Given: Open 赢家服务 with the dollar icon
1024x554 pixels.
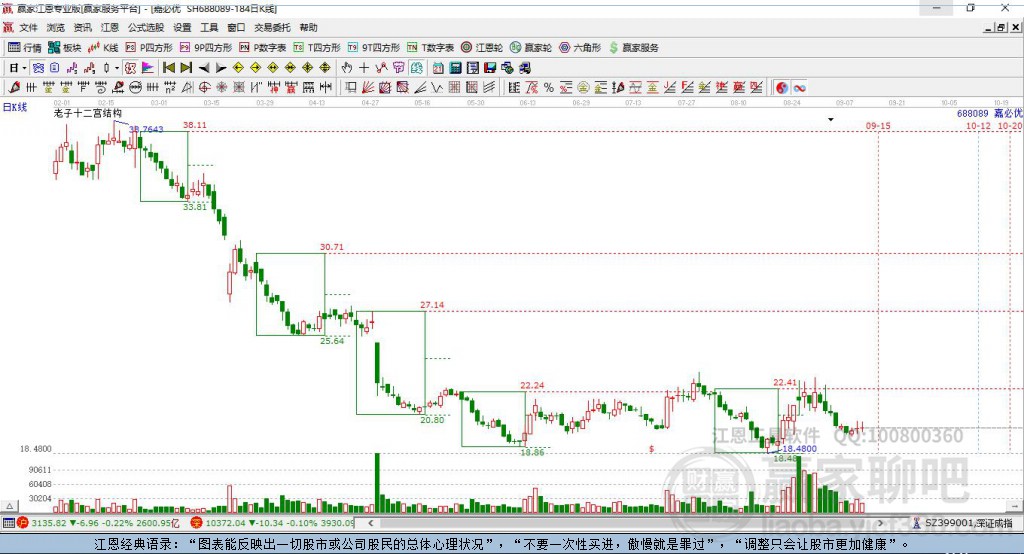Looking at the screenshot, I should pyautogui.click(x=633, y=48).
